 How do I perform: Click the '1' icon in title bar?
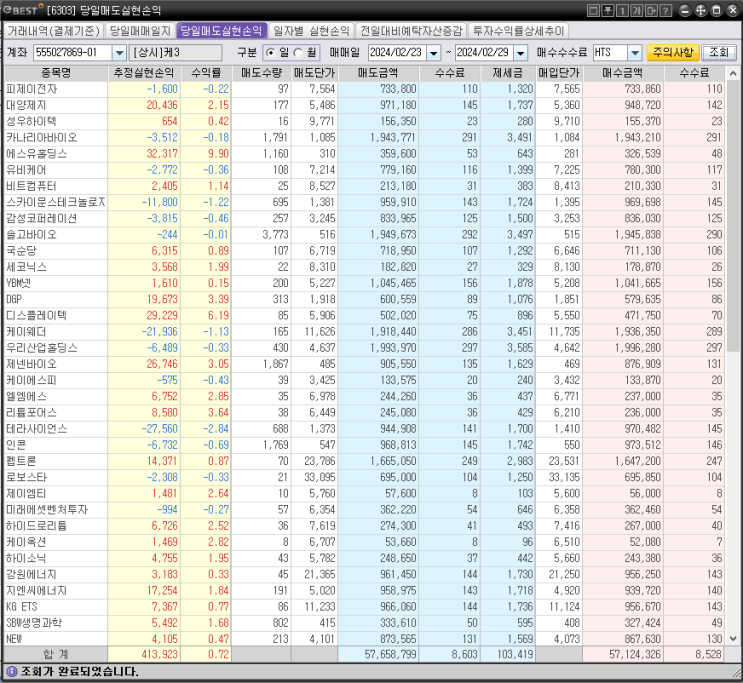(622, 10)
